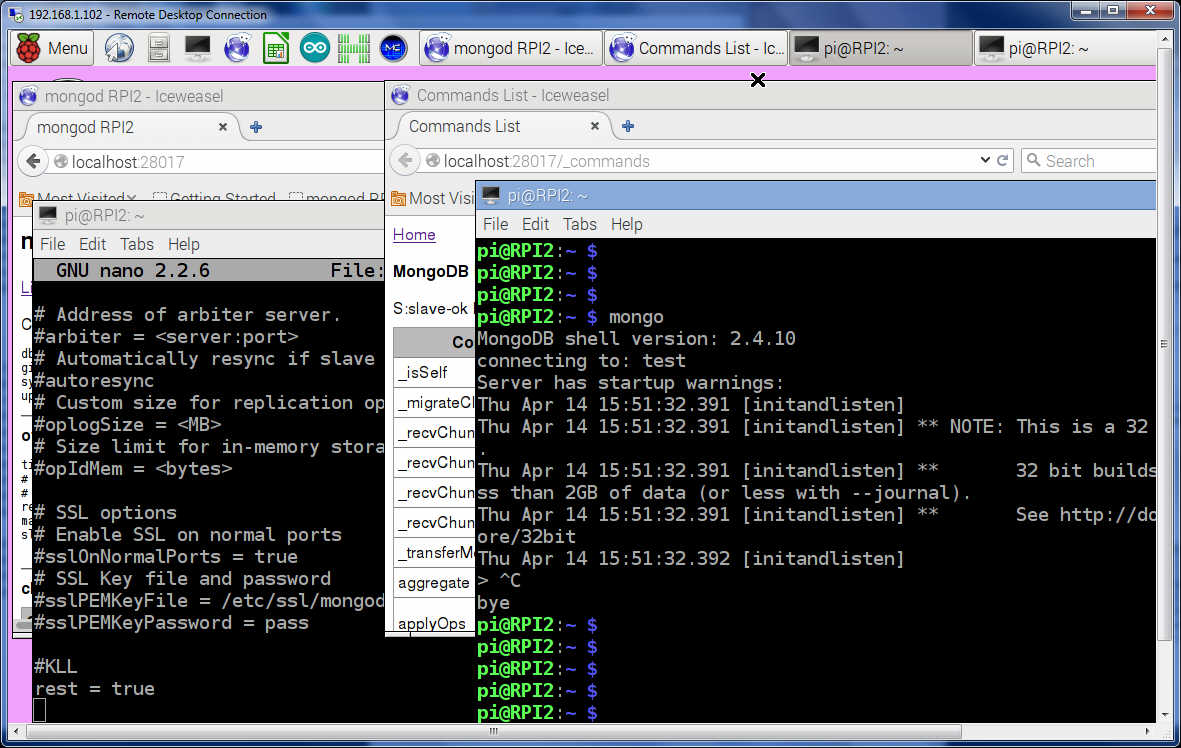Open the Raspberry Pi Menu button
Viewport: 1181px width, 748px height.
click(x=53, y=47)
